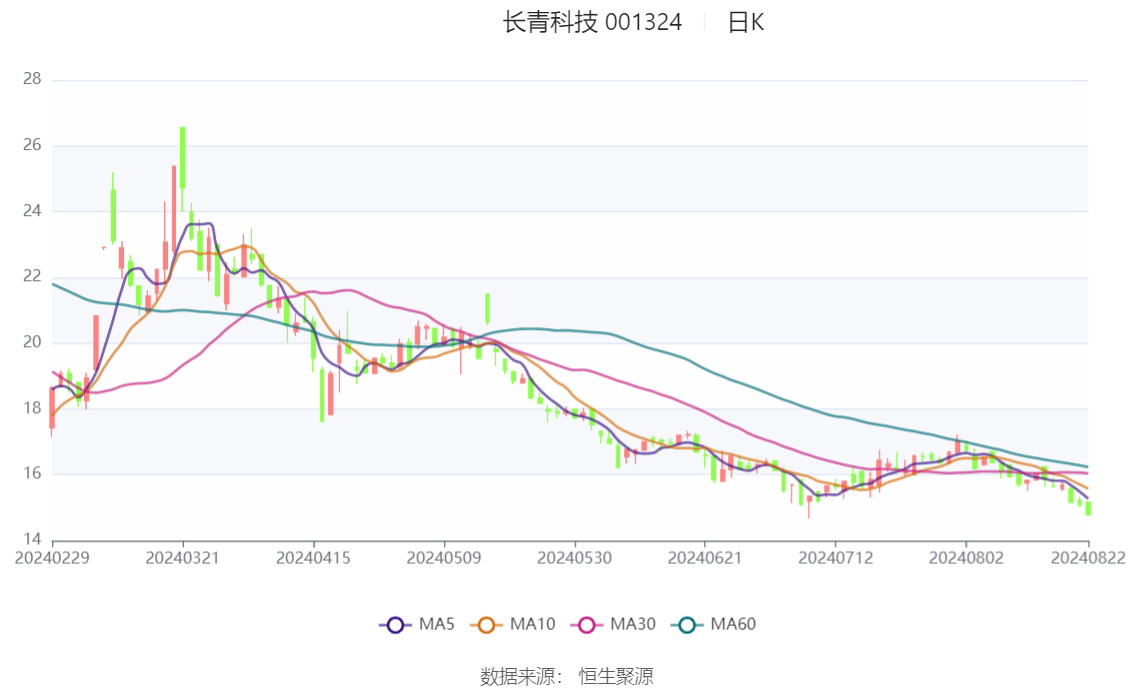
Task: Toggle the MA30 legend series
Action: (x=613, y=625)
